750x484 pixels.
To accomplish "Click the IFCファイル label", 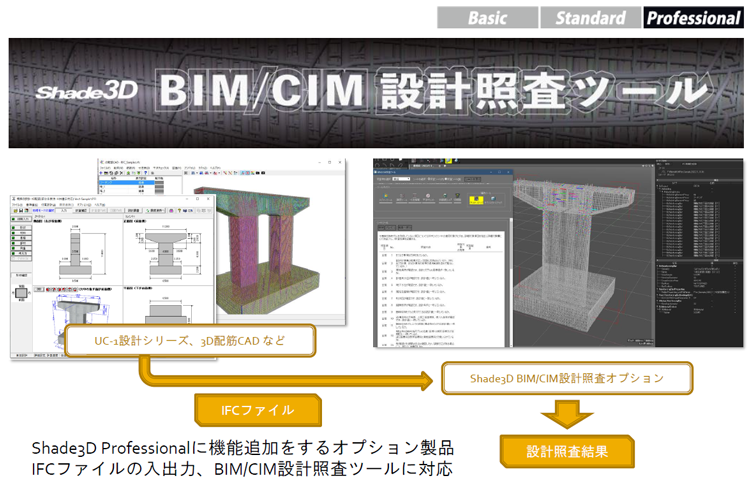I will (258, 410).
